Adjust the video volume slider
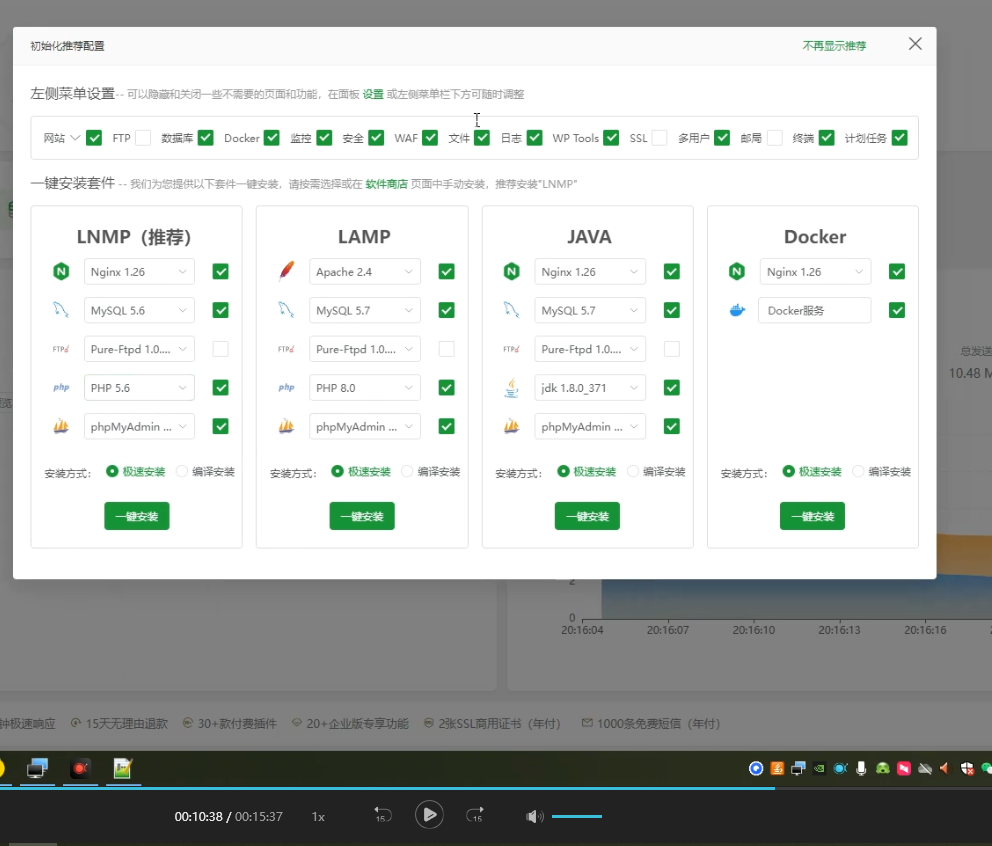The height and width of the screenshot is (846, 992). (576, 816)
